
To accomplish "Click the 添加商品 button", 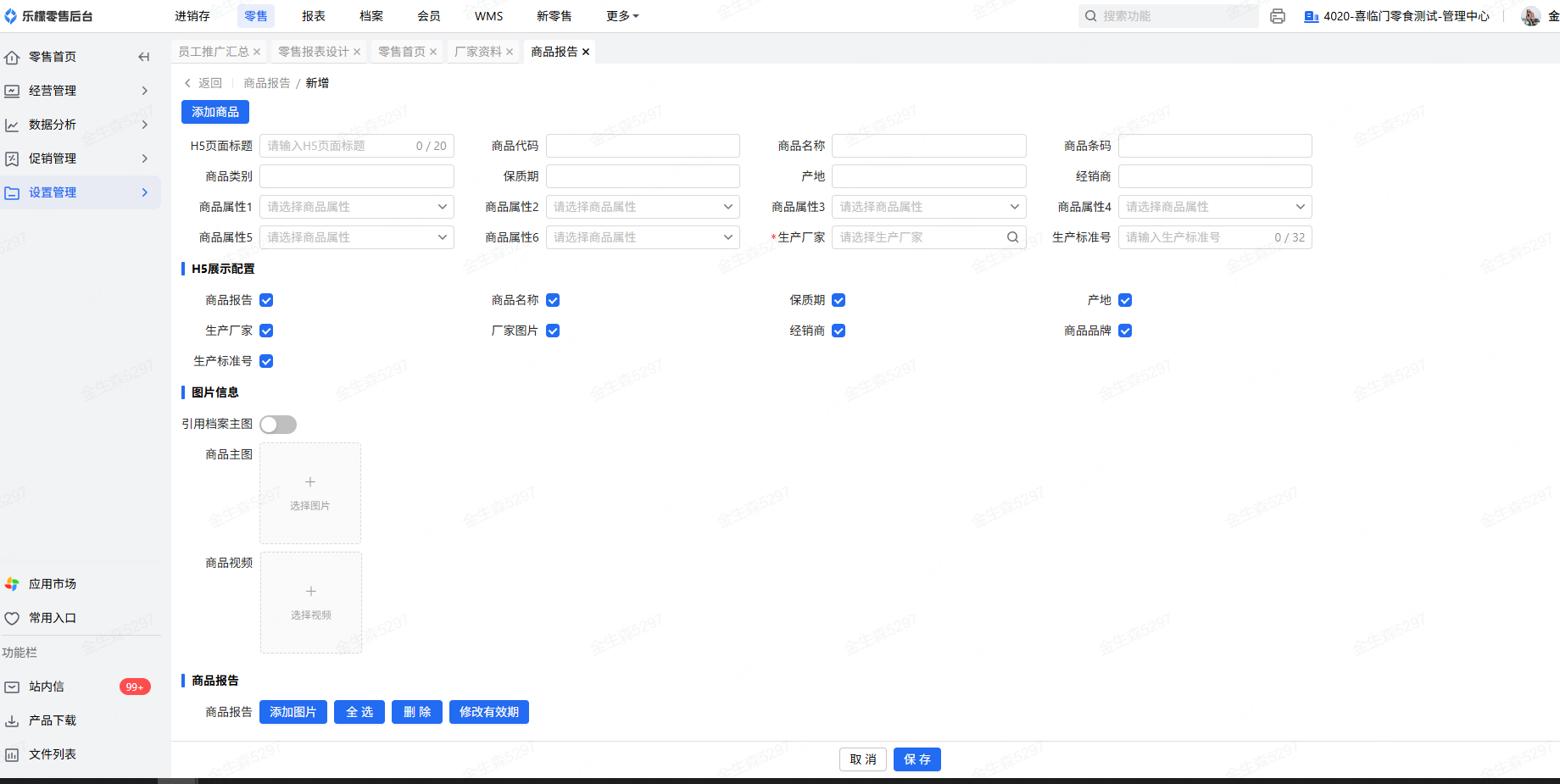I will (215, 112).
